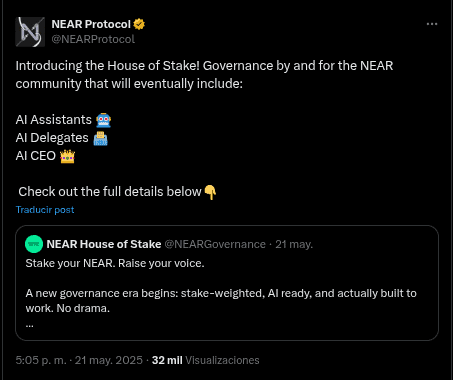The height and width of the screenshot is (380, 453).
Task: Click the robot emoji after AI Assistants
Action: (x=103, y=120)
